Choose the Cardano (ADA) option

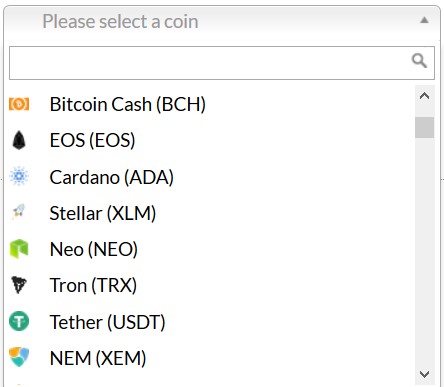coord(210,177)
